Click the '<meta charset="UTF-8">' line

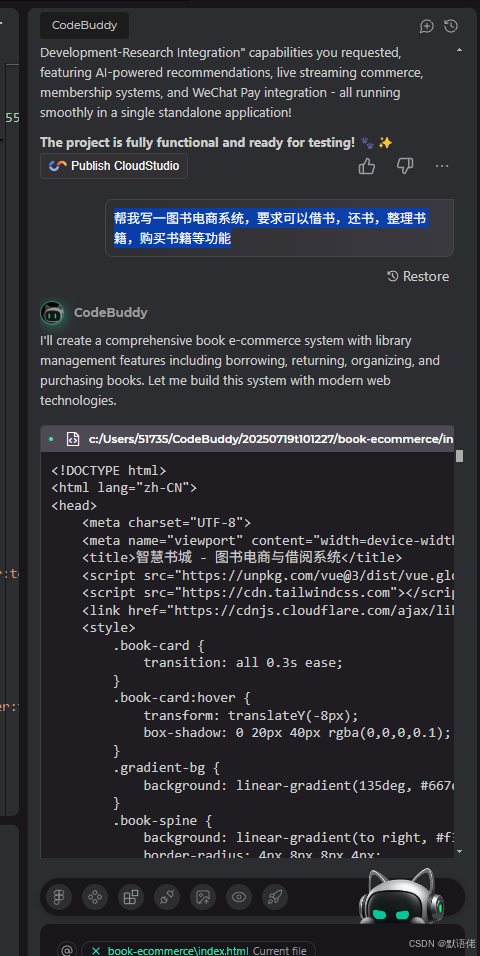coord(167,523)
